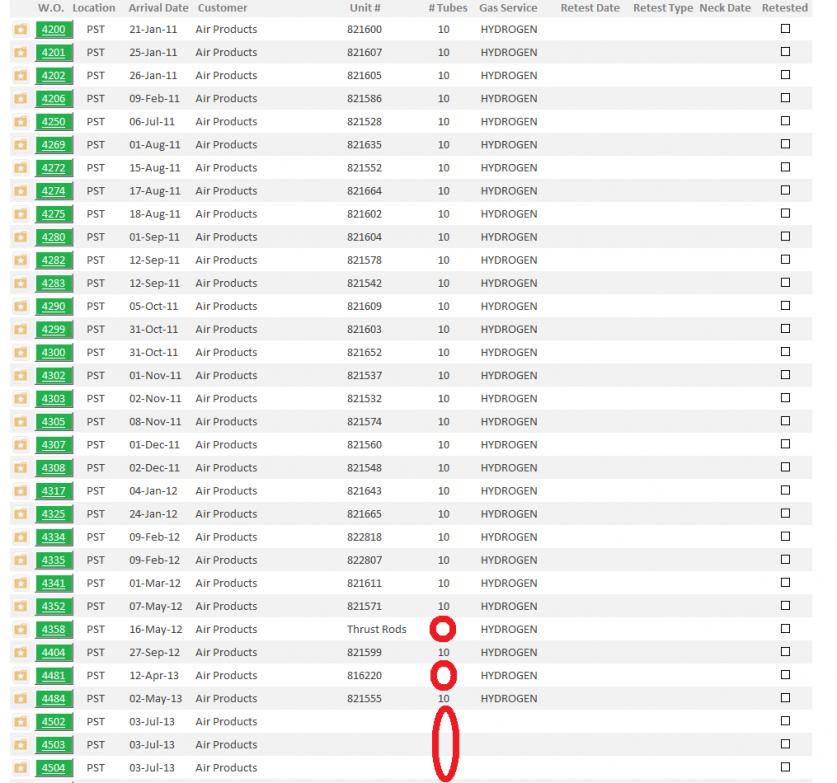
Task: Click the 12-Apr-13 arrival date
Action: point(154,675)
